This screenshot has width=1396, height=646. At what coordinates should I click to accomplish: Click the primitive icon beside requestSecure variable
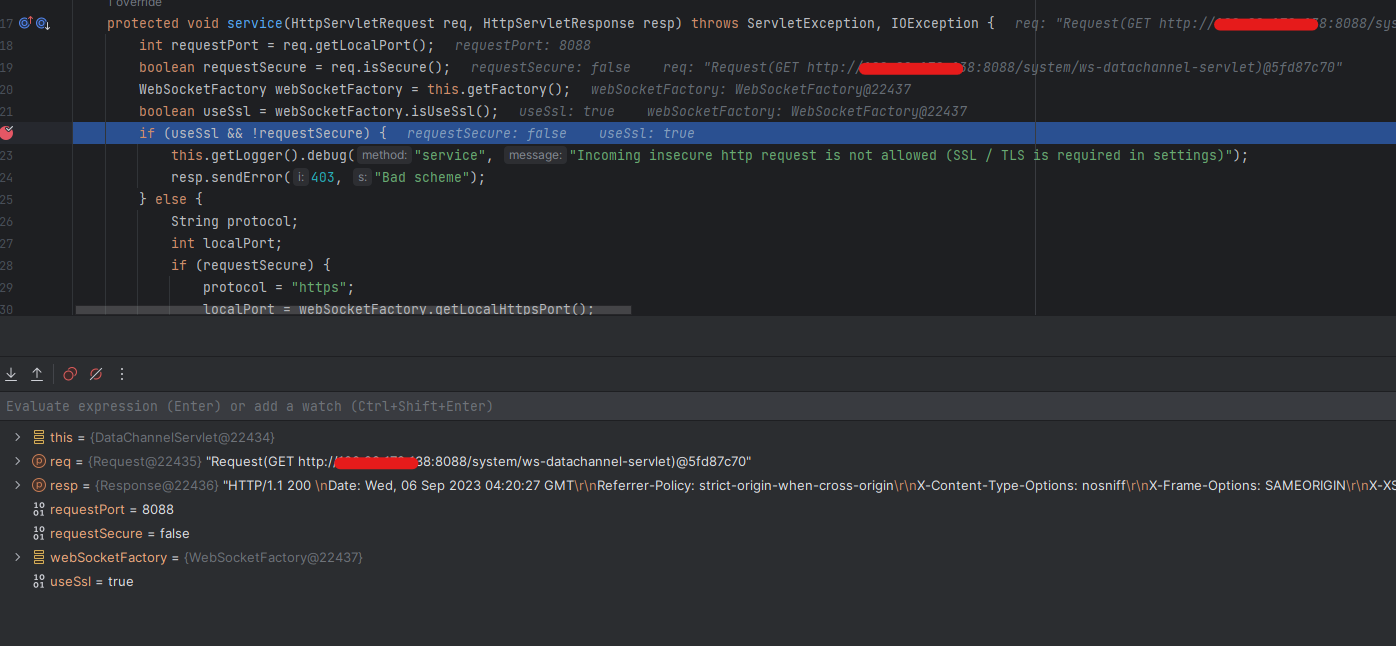coord(39,533)
